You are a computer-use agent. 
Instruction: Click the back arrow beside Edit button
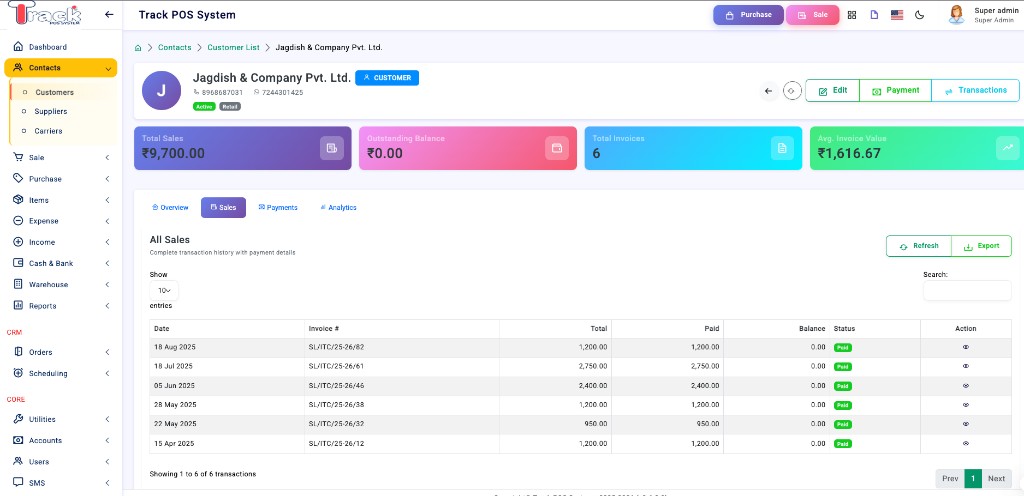click(x=768, y=91)
